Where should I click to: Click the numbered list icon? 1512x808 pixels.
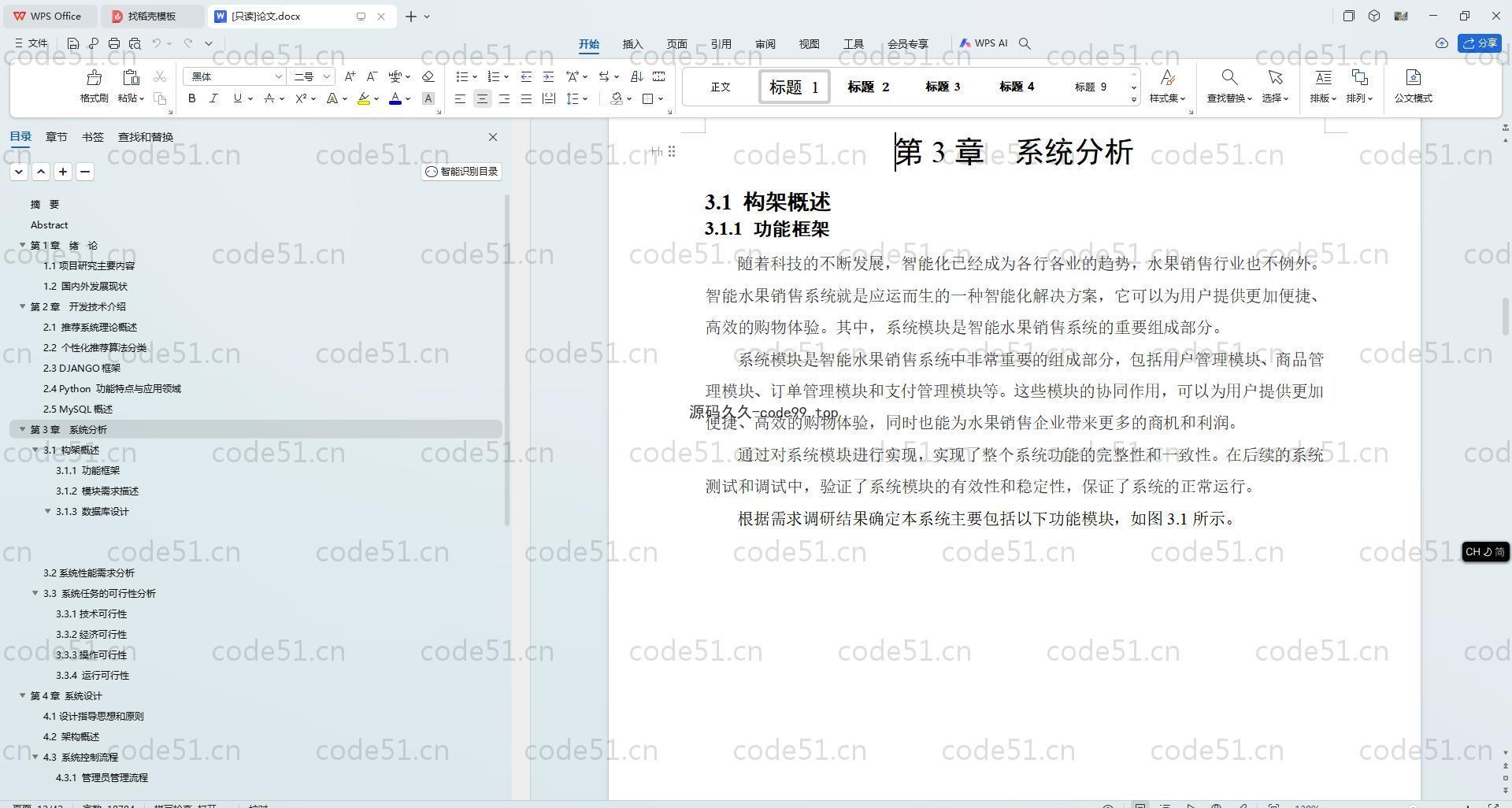click(x=494, y=76)
